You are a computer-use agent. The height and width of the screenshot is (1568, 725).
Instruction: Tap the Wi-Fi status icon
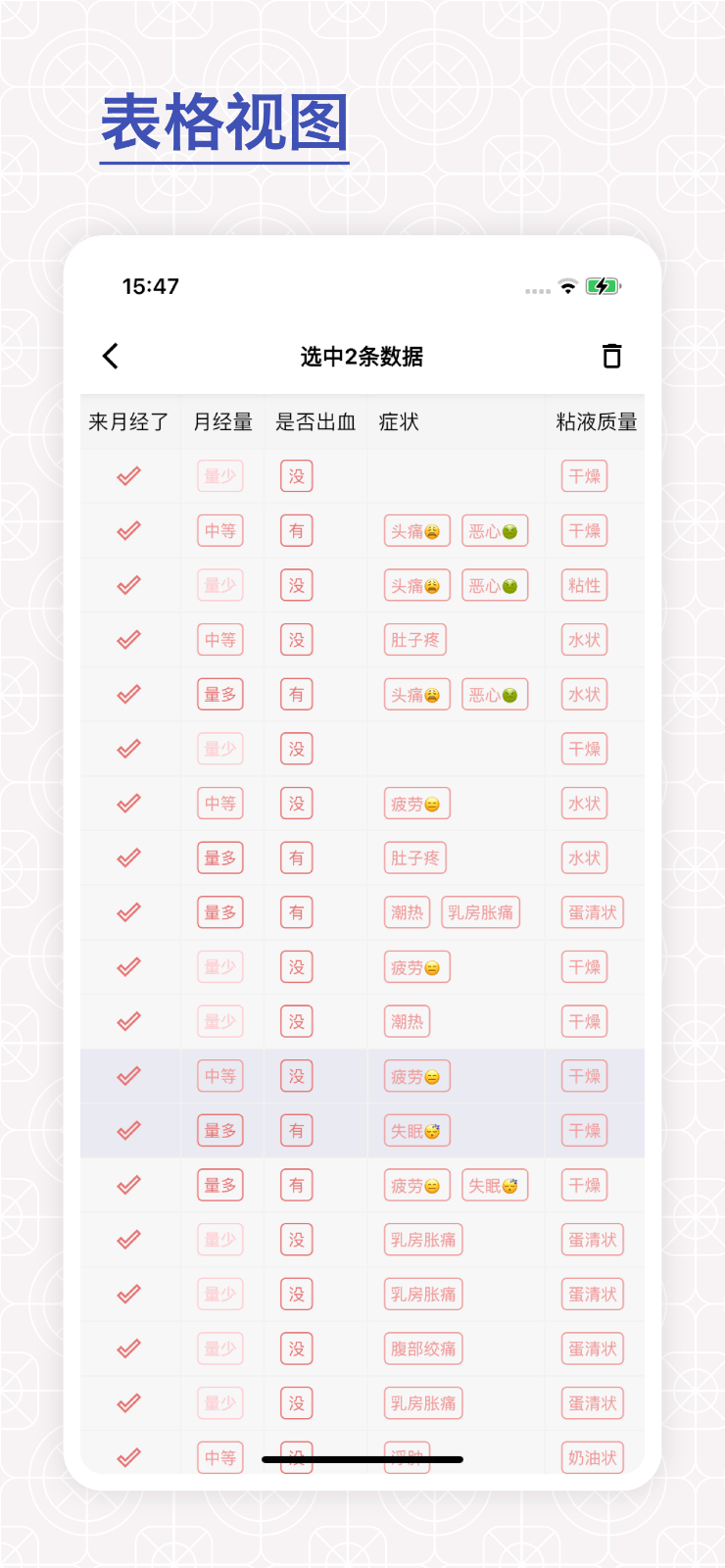[x=568, y=286]
